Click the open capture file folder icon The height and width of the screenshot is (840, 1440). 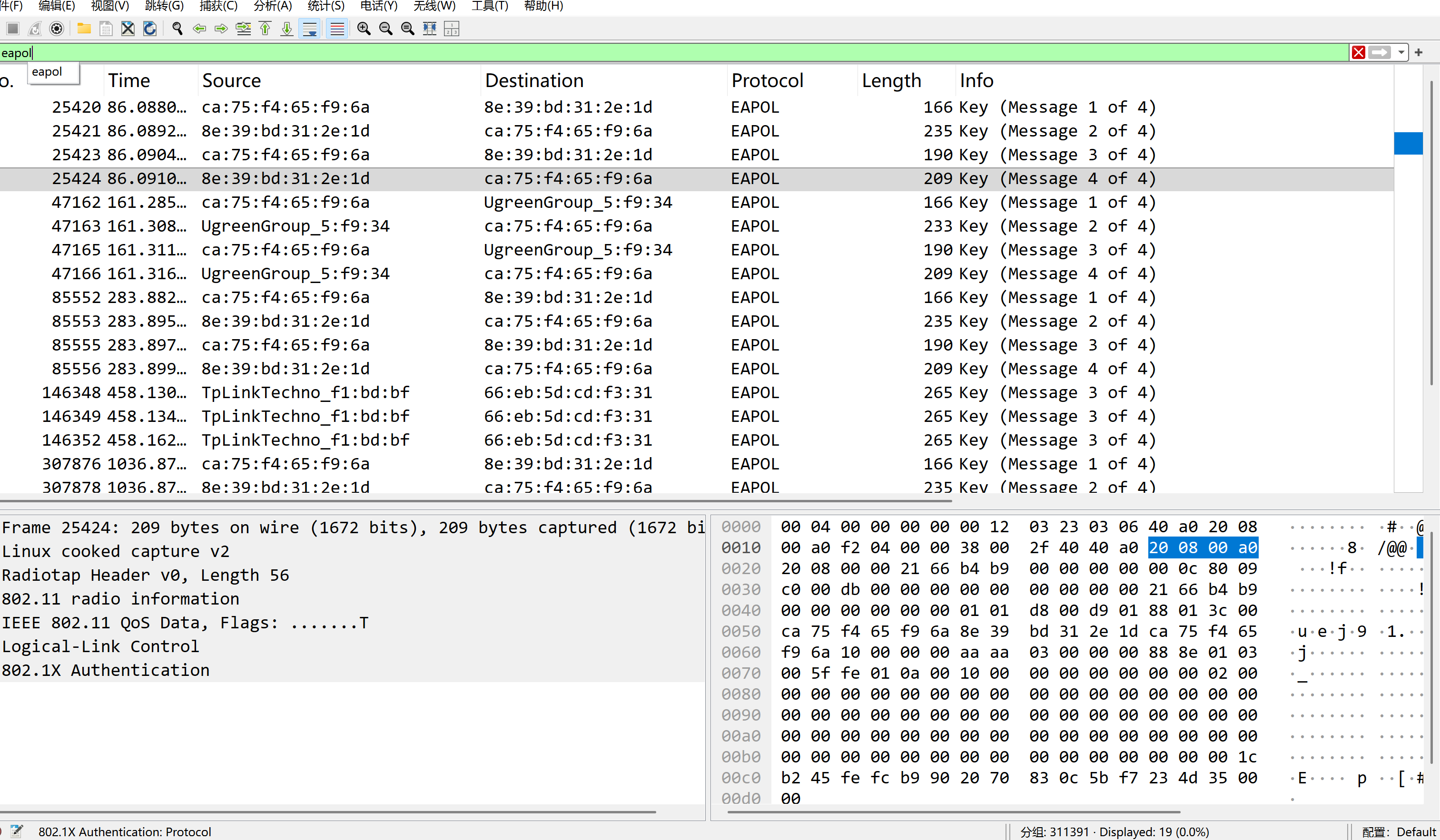pos(84,29)
